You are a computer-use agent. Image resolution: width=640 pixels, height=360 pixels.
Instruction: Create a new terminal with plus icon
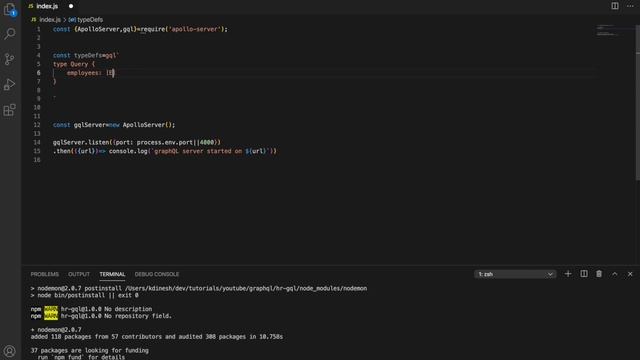(568, 274)
